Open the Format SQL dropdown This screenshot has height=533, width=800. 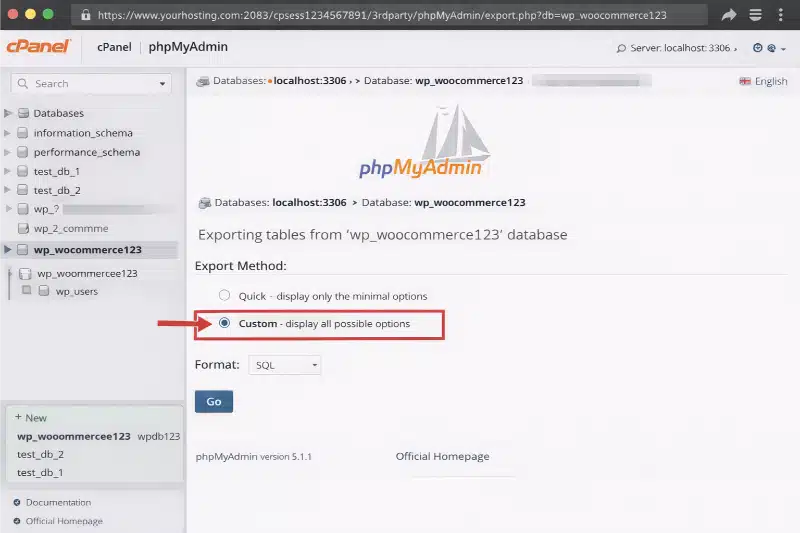coord(285,365)
